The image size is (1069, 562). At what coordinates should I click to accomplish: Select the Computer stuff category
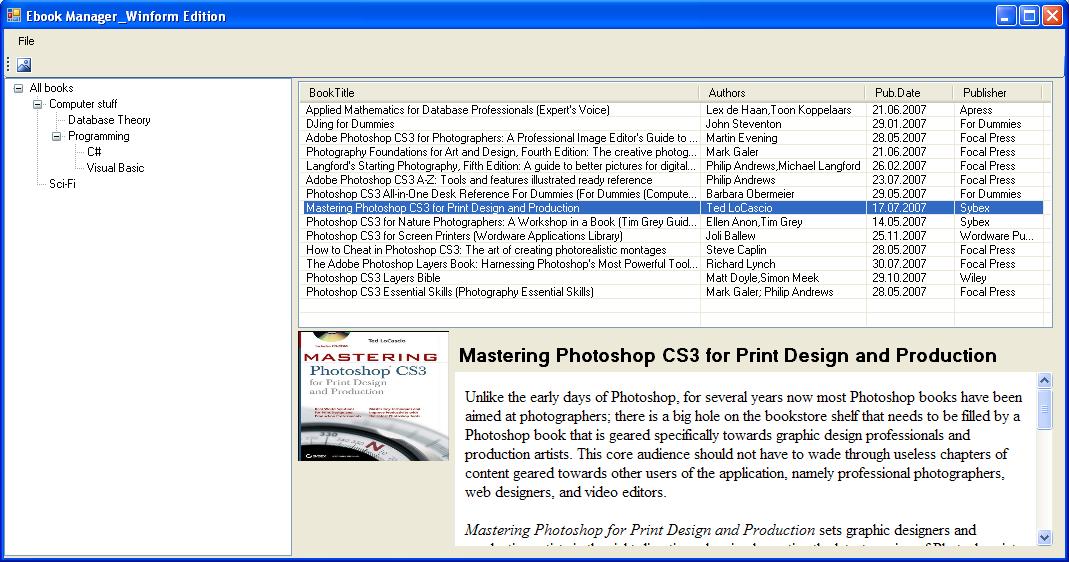(83, 104)
